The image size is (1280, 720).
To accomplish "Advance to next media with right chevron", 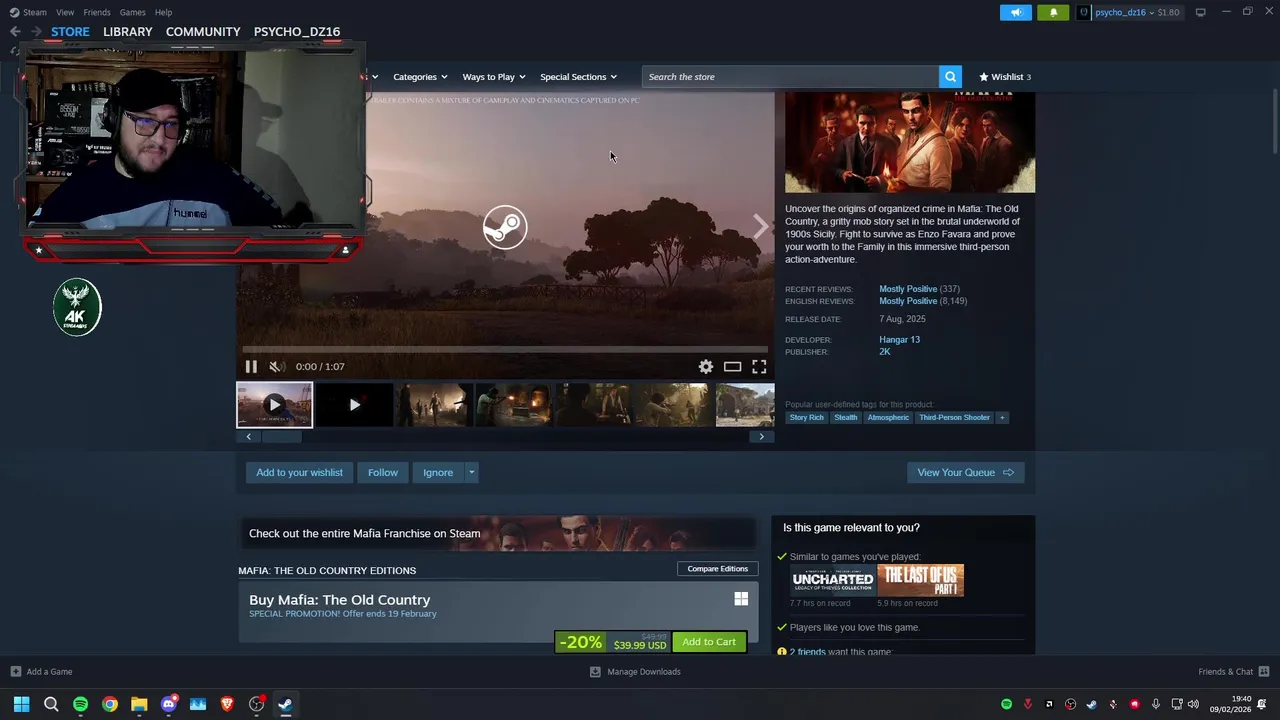I will [x=760, y=227].
